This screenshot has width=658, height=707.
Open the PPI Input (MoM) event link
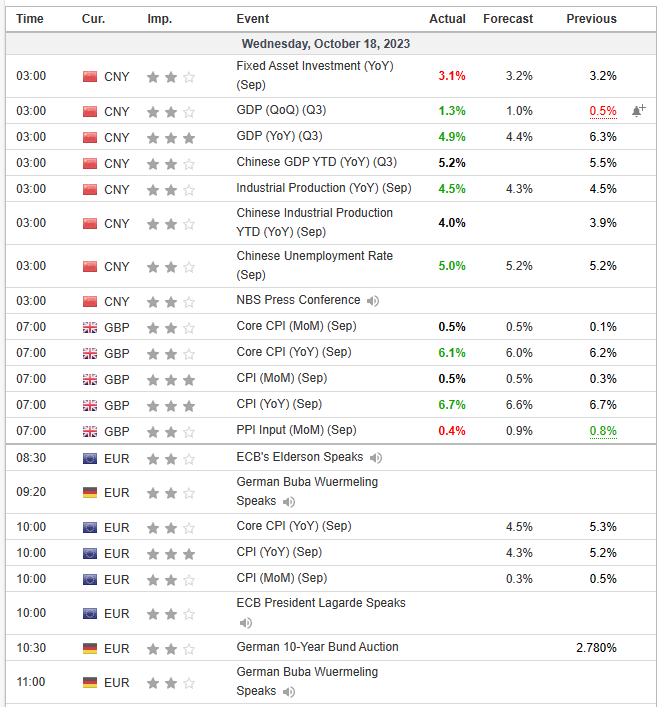pyautogui.click(x=296, y=430)
